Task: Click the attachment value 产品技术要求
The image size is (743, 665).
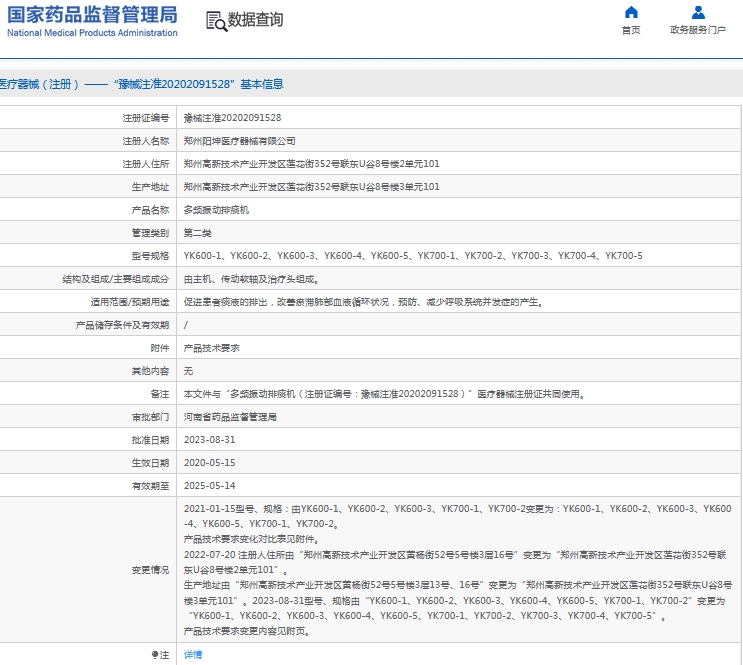Action: [211, 348]
